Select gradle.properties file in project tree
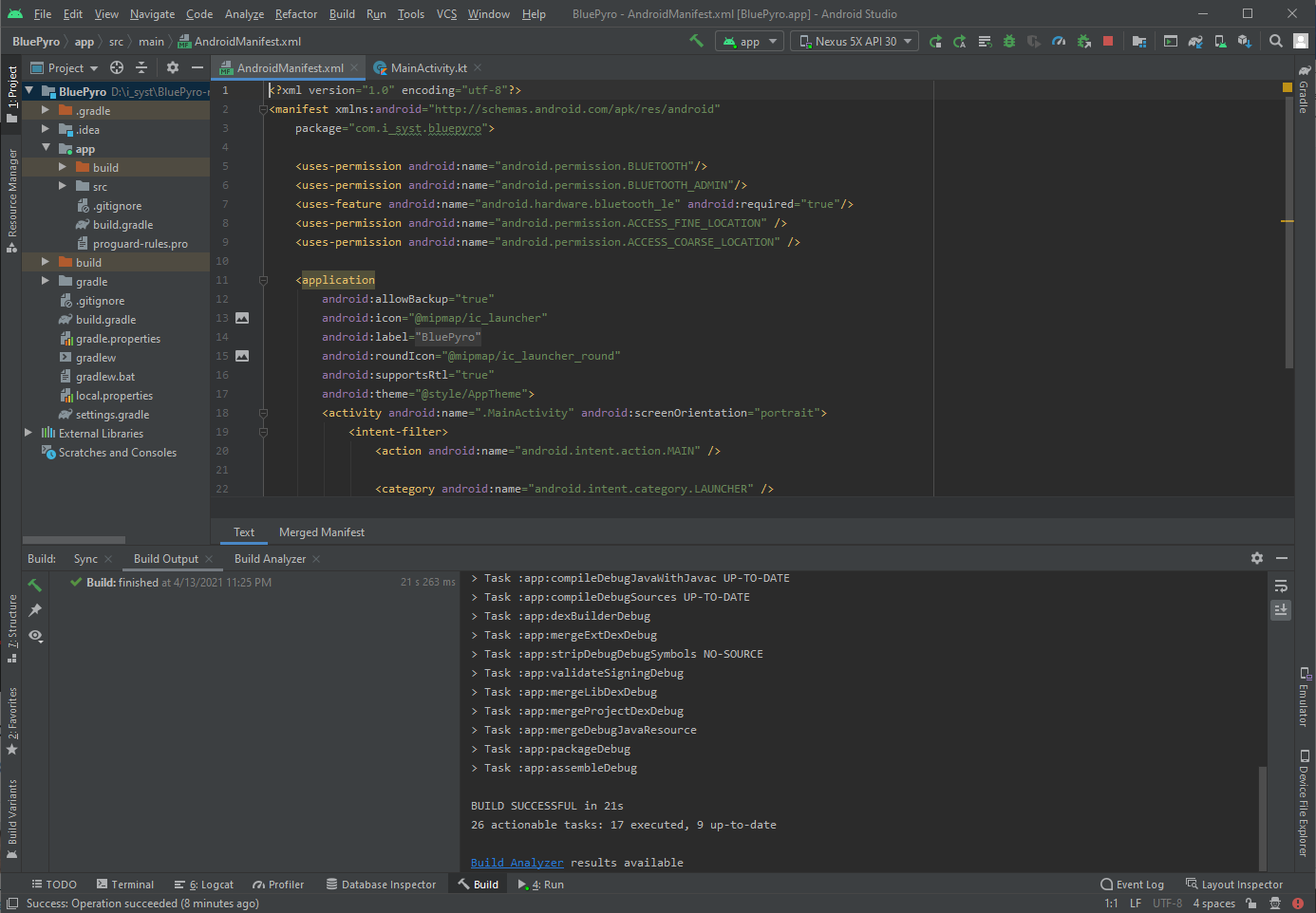The width and height of the screenshot is (1316, 913). (x=119, y=338)
